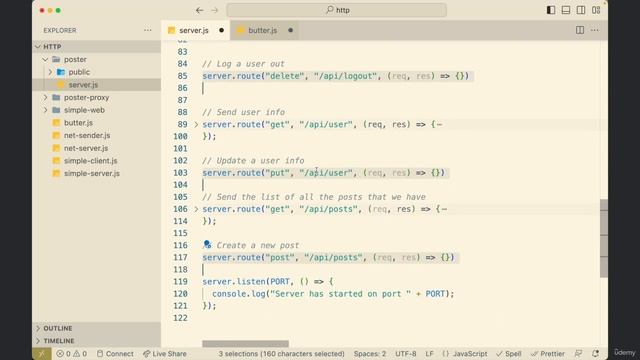Screen dimensions: 640x360
Task: Toggle the Spell checker status
Action: pos(509,353)
